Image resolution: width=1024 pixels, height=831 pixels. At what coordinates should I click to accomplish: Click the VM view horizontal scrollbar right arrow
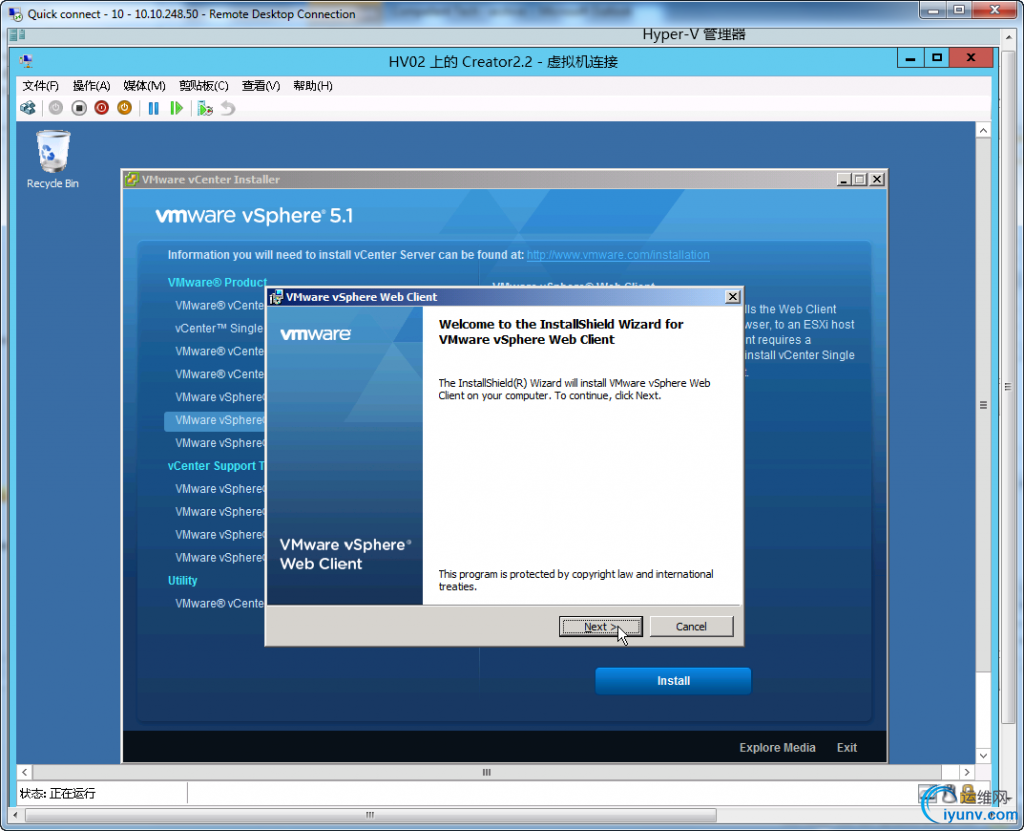pos(967,772)
